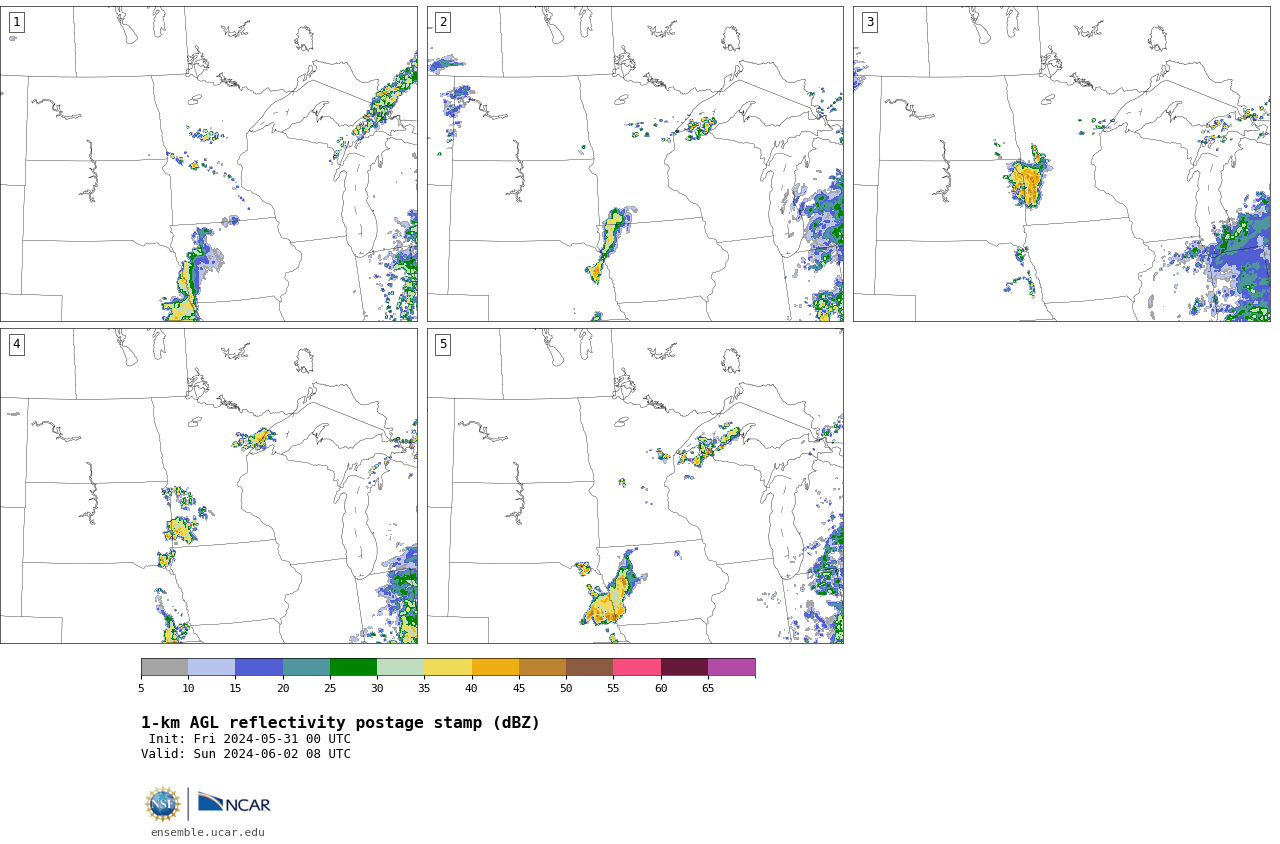
Task: Click the colorbar tick label 50
Action: 566,688
